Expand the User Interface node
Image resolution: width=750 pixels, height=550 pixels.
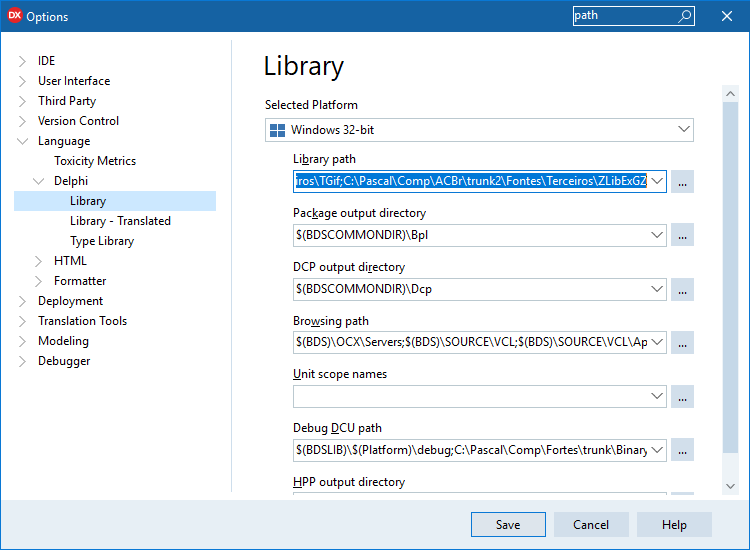pos(22,81)
